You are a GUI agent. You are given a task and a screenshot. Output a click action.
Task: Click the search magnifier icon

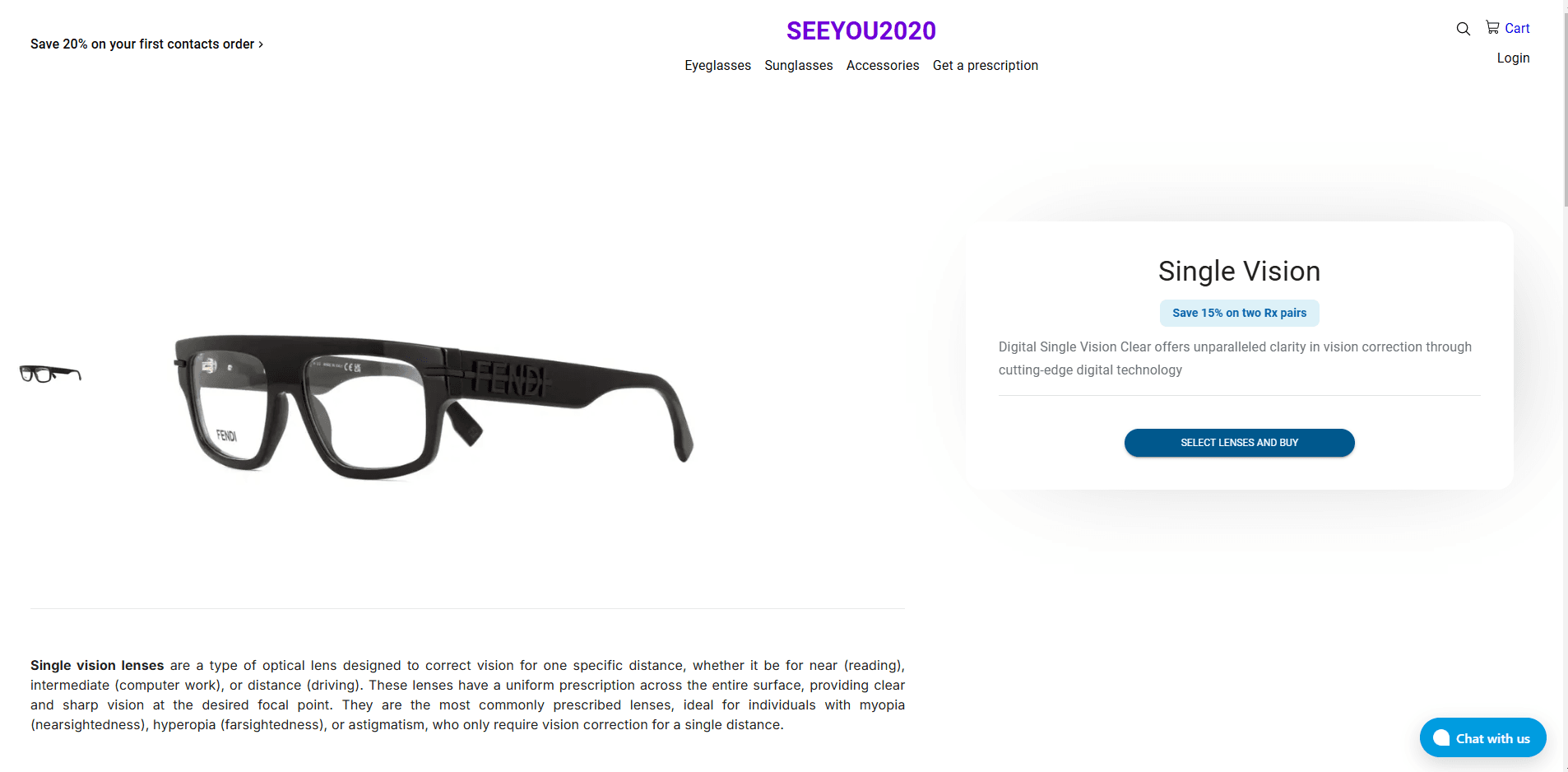(x=1463, y=29)
